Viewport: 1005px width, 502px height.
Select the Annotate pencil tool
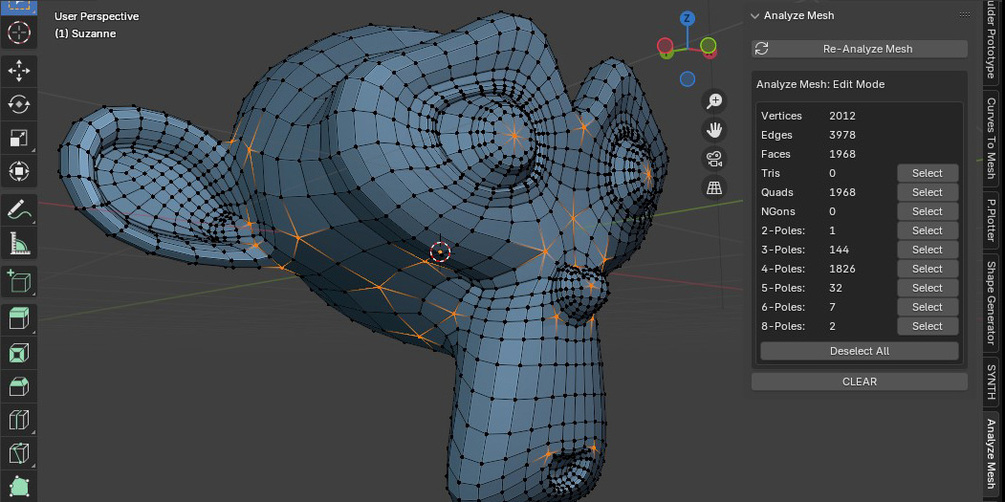[x=19, y=209]
